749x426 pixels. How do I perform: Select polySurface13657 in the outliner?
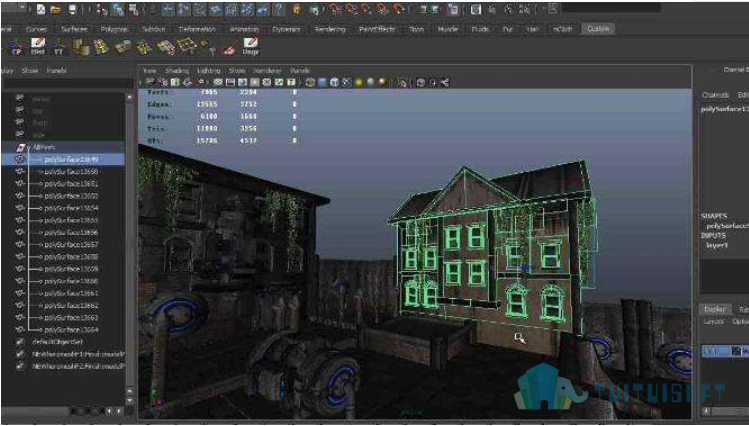(x=71, y=245)
